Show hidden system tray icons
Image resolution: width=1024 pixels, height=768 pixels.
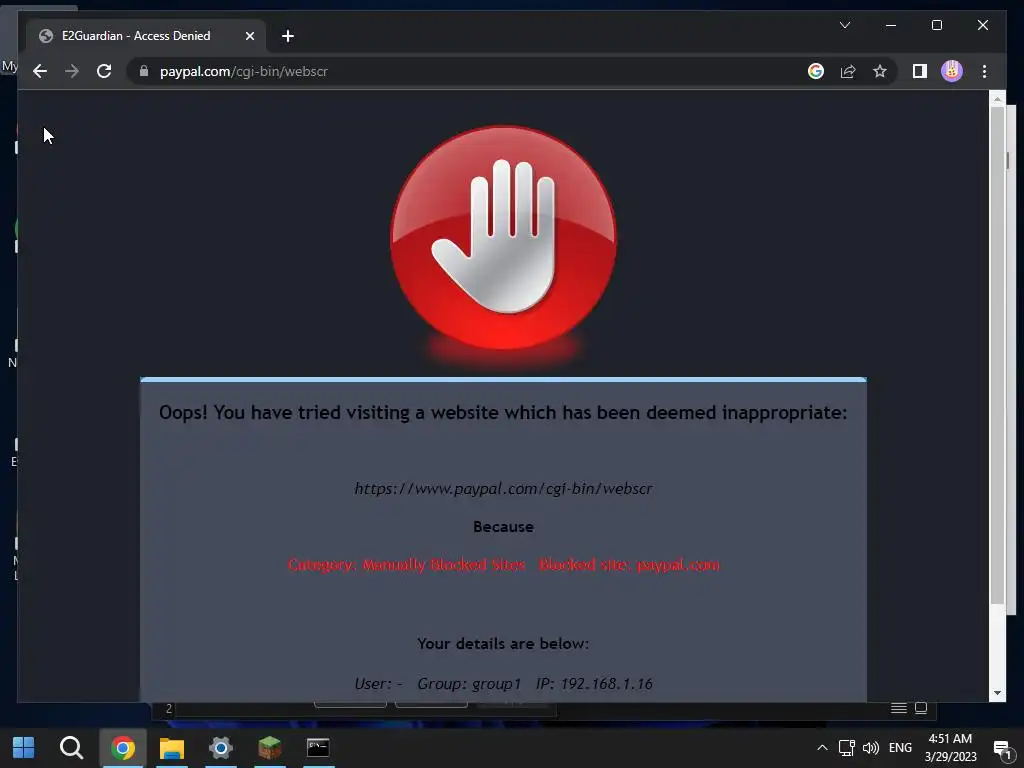click(822, 748)
